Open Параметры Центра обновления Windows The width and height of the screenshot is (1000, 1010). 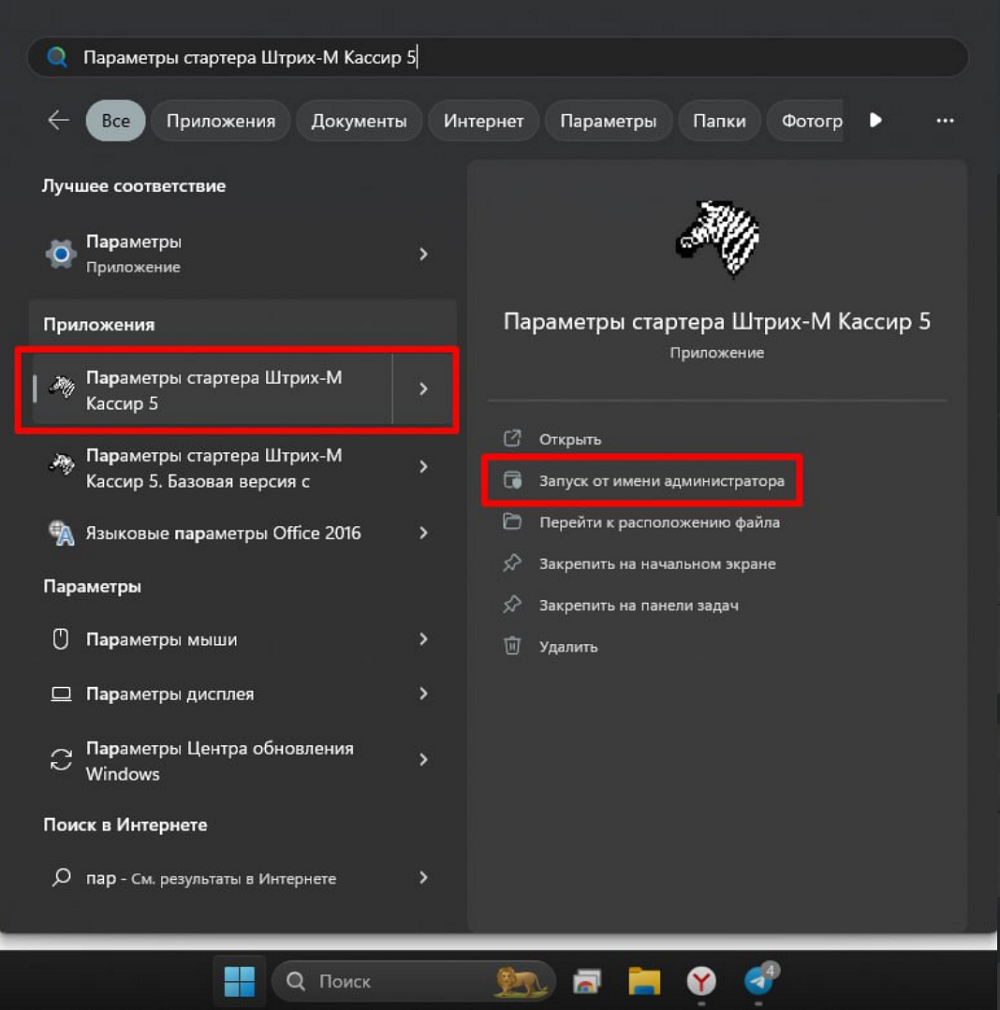(242, 760)
